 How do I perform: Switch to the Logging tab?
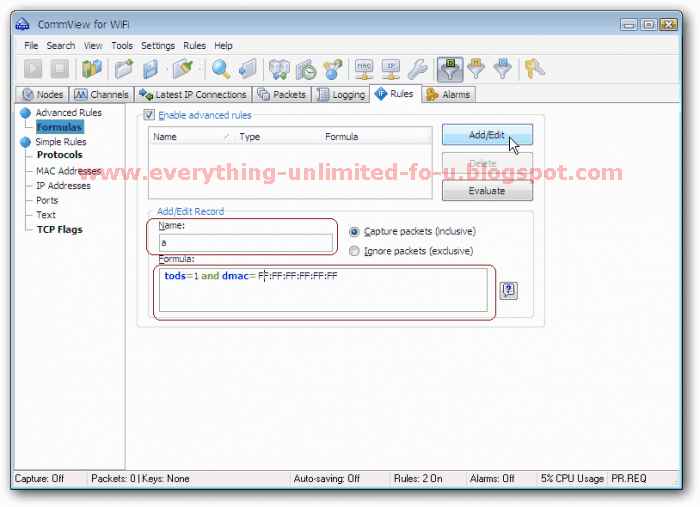point(341,95)
